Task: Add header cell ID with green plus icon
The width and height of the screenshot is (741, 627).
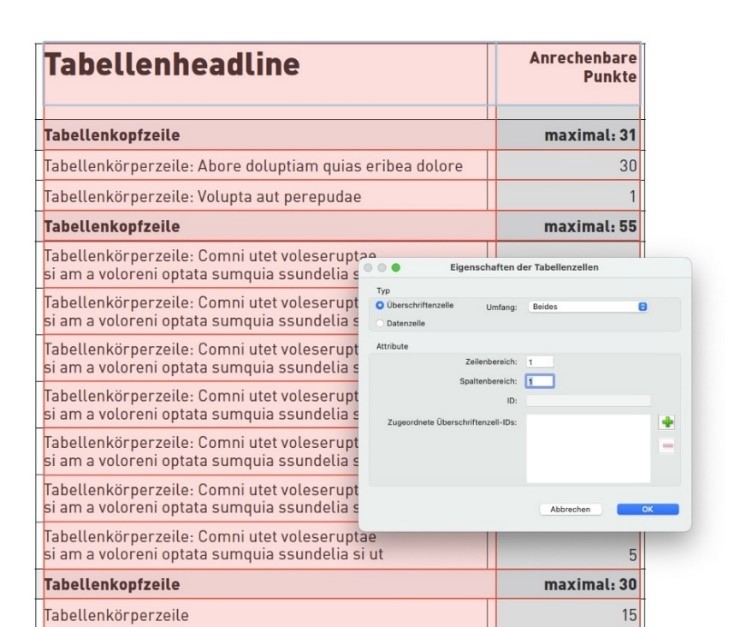Action: click(x=667, y=422)
